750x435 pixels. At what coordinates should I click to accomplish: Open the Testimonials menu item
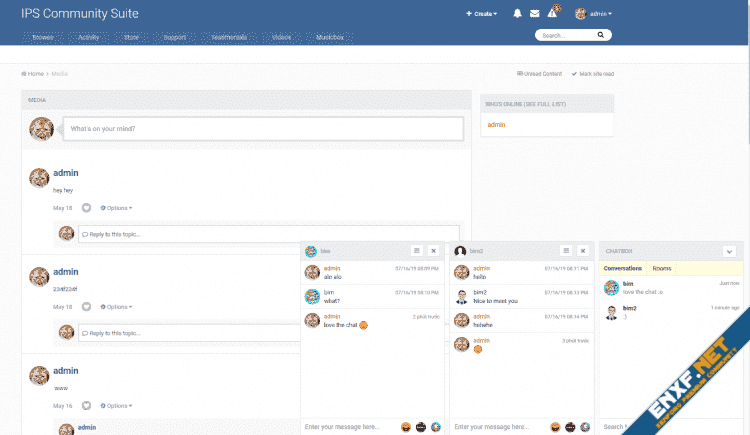[229, 37]
